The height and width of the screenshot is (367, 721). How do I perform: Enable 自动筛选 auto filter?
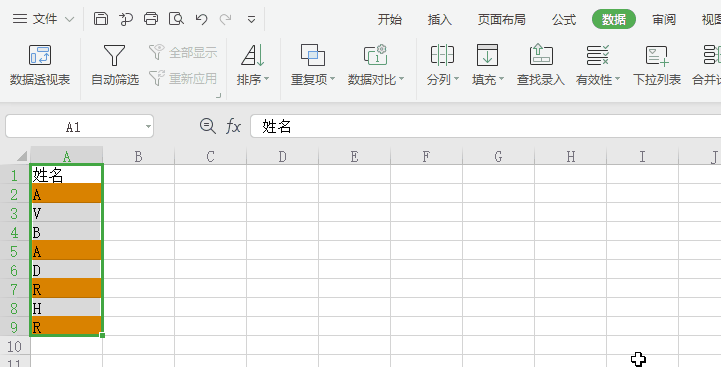(x=114, y=65)
